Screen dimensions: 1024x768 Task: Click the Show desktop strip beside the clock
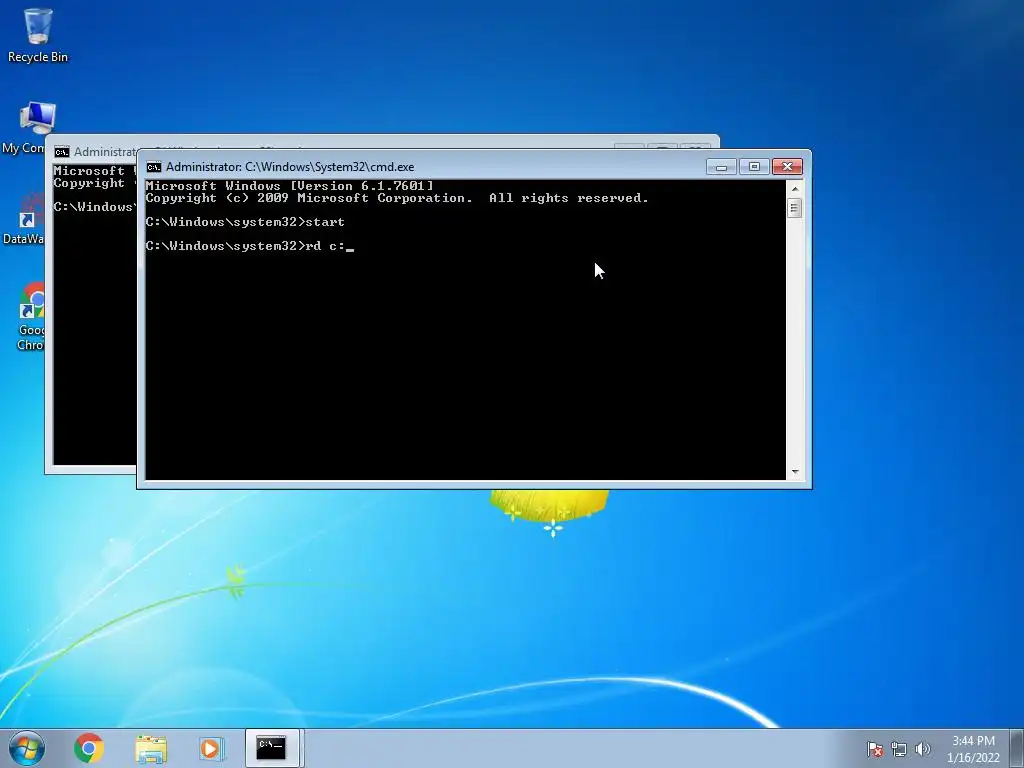coord(1017,748)
